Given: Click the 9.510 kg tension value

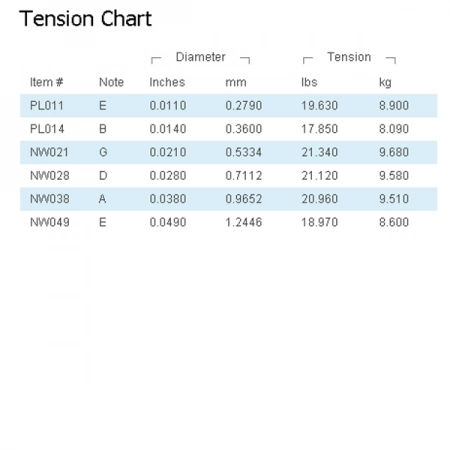Looking at the screenshot, I should click(x=394, y=199).
